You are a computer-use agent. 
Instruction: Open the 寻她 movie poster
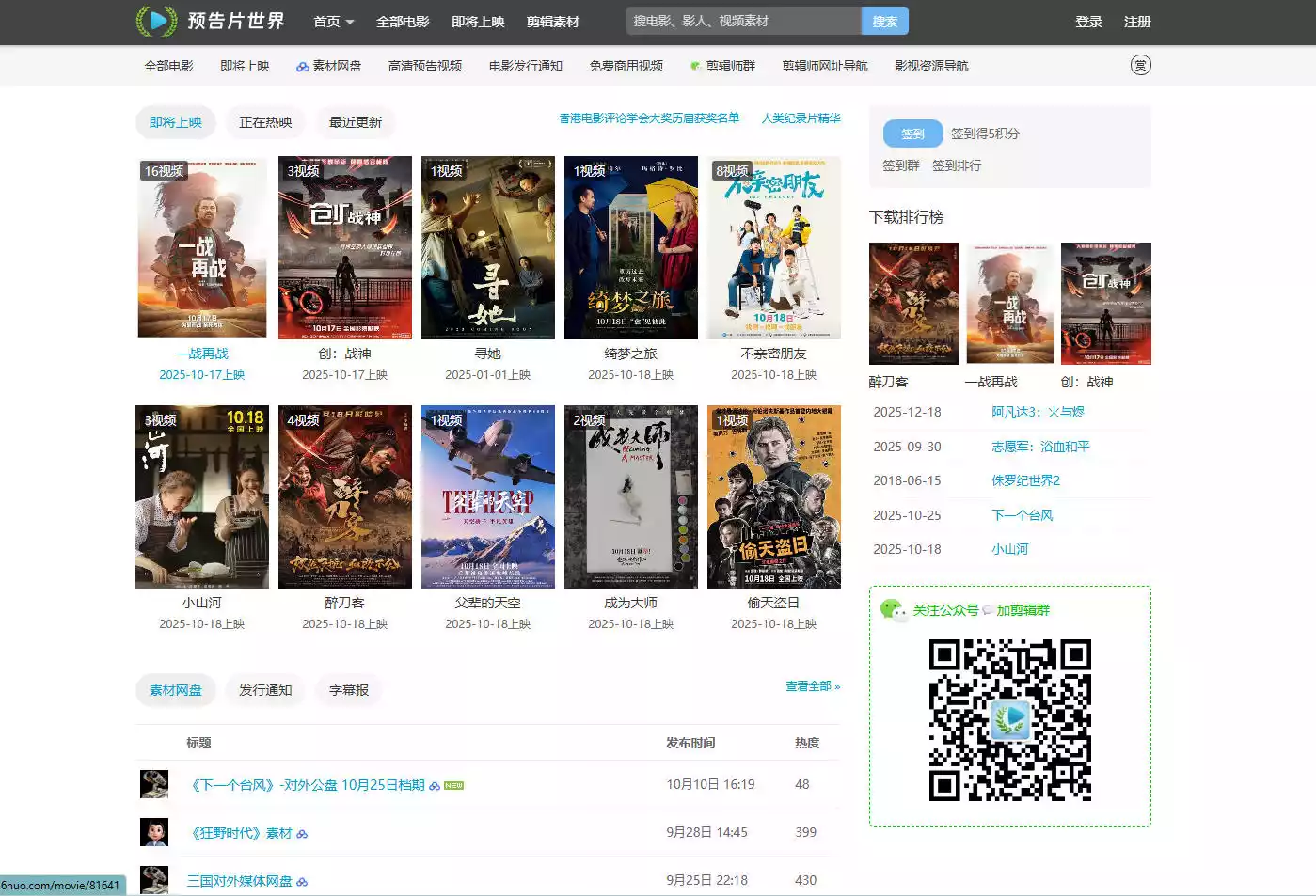488,247
